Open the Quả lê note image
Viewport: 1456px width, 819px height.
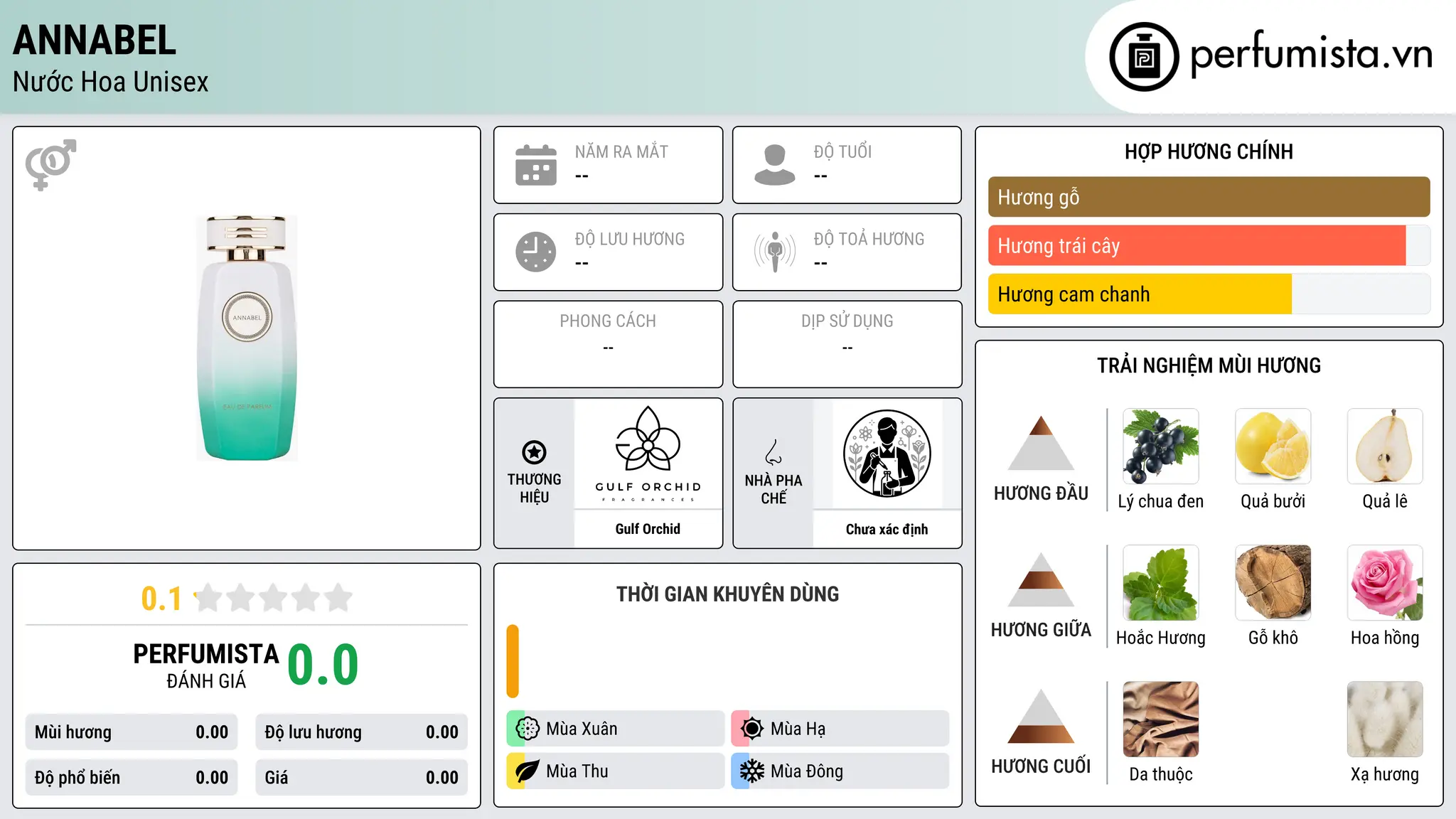[x=1385, y=446]
